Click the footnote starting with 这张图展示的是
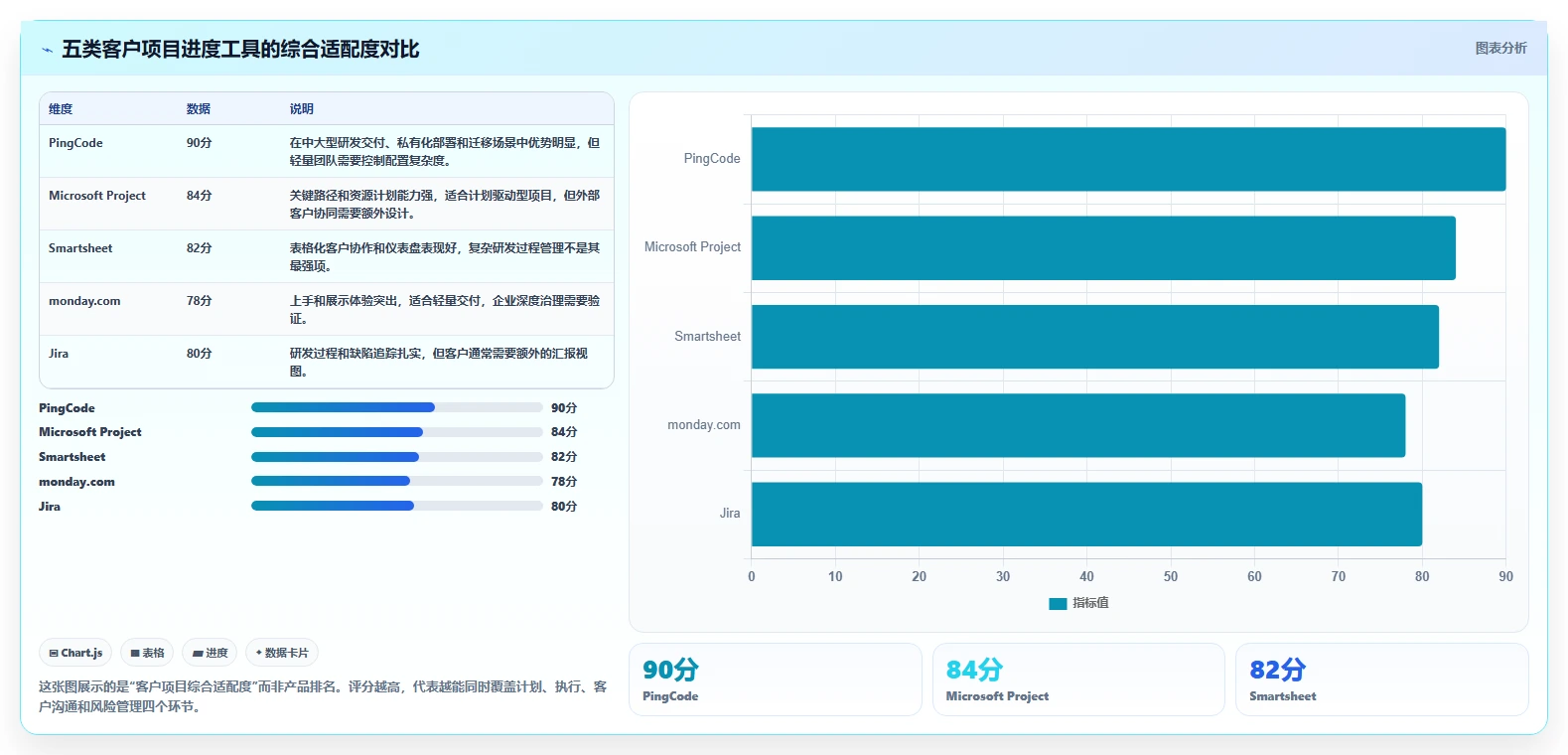Image resolution: width=1568 pixels, height=755 pixels. pos(323,696)
